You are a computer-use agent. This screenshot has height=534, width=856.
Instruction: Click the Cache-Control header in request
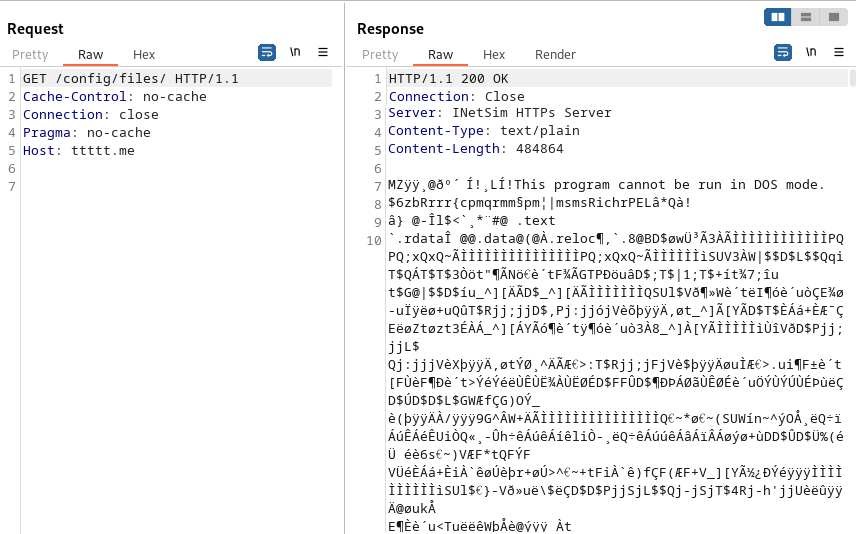[115, 97]
